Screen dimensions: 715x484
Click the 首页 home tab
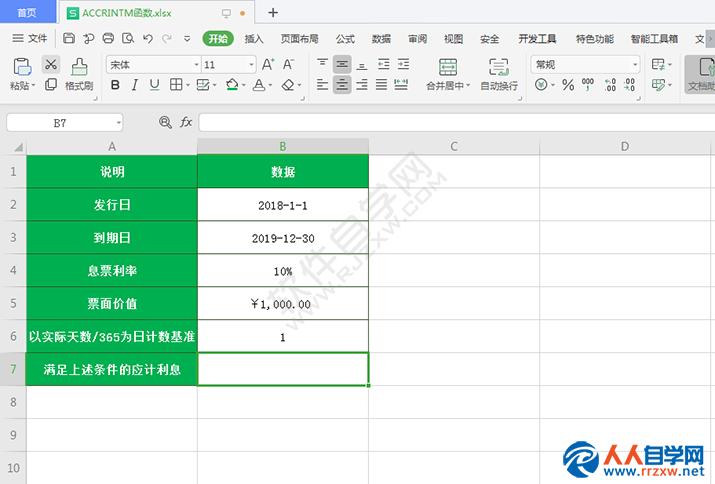tap(27, 12)
